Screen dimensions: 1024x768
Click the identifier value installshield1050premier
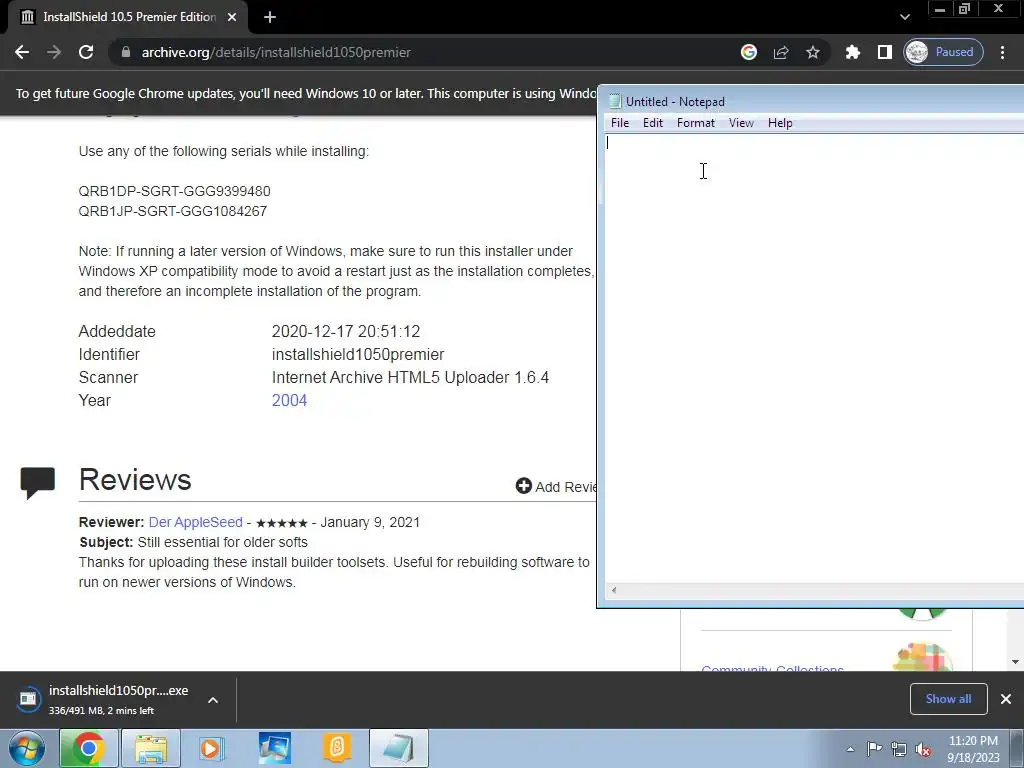(358, 355)
